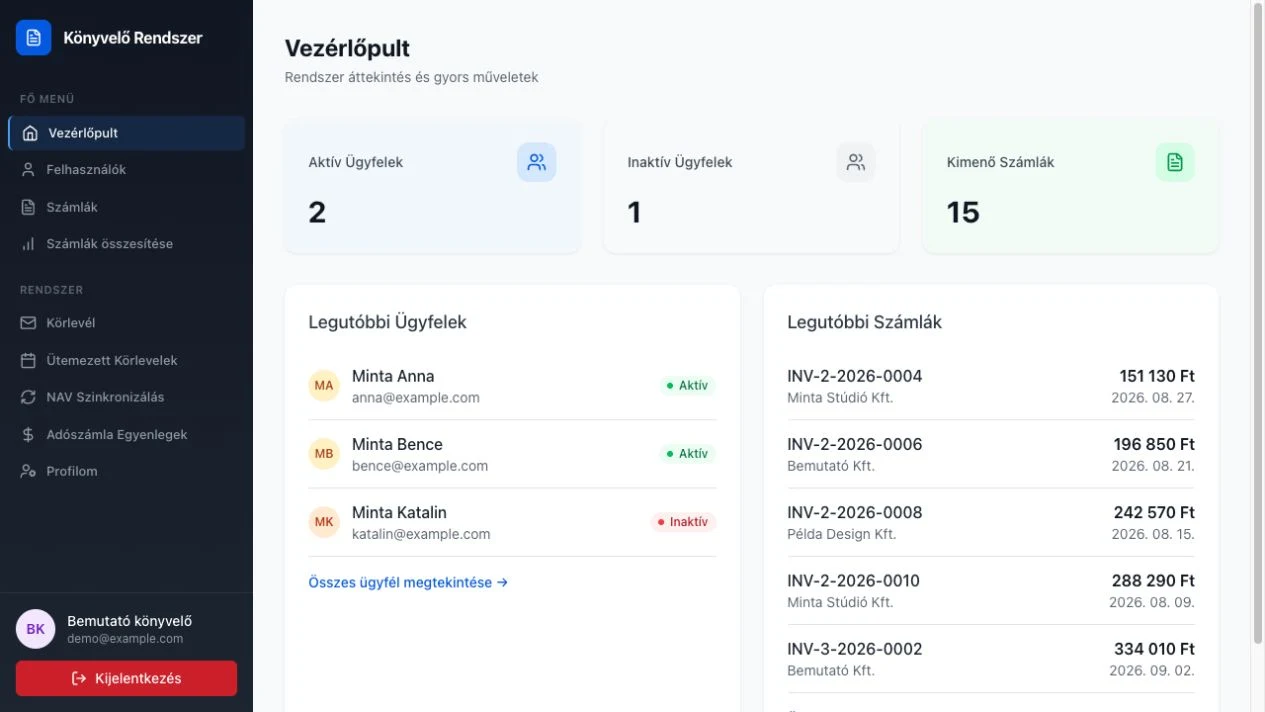Click the red Kijelentkezés button

[x=126, y=678]
